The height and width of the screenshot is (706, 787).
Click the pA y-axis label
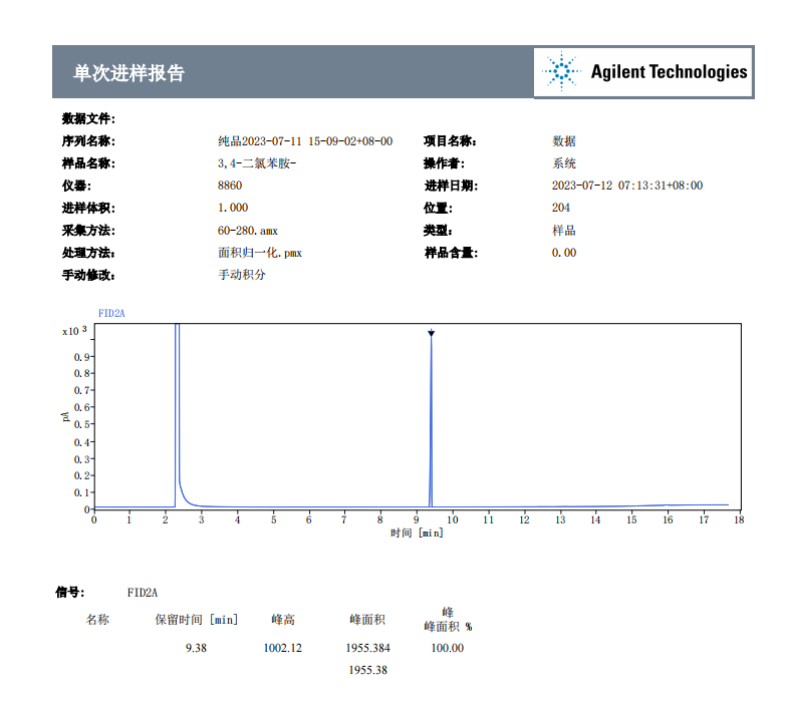(x=66, y=415)
